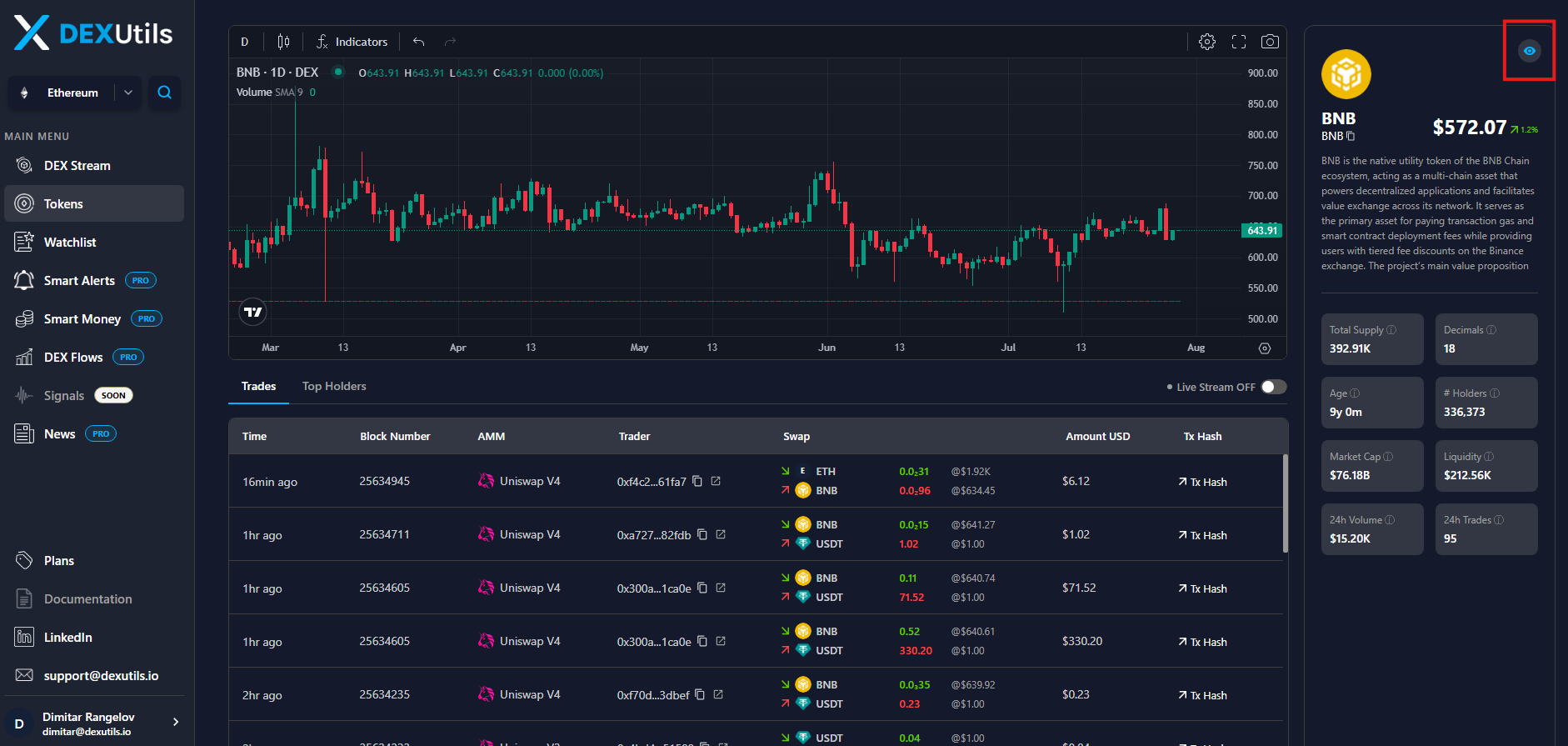Screen dimensions: 1568x746
Task: Open trader 0xf70d...3dbef external link
Action: pyautogui.click(x=718, y=694)
